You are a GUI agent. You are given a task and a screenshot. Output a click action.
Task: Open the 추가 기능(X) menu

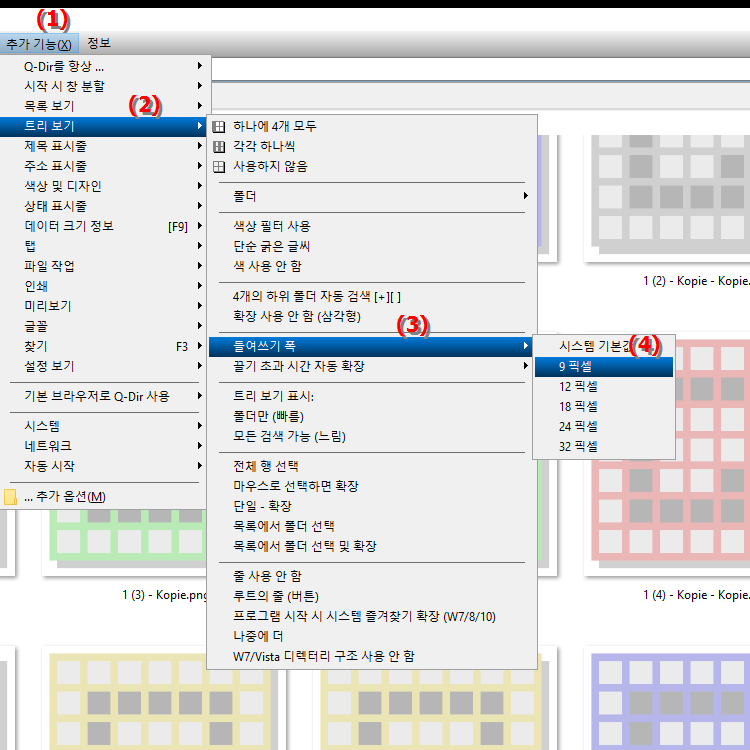(x=39, y=44)
